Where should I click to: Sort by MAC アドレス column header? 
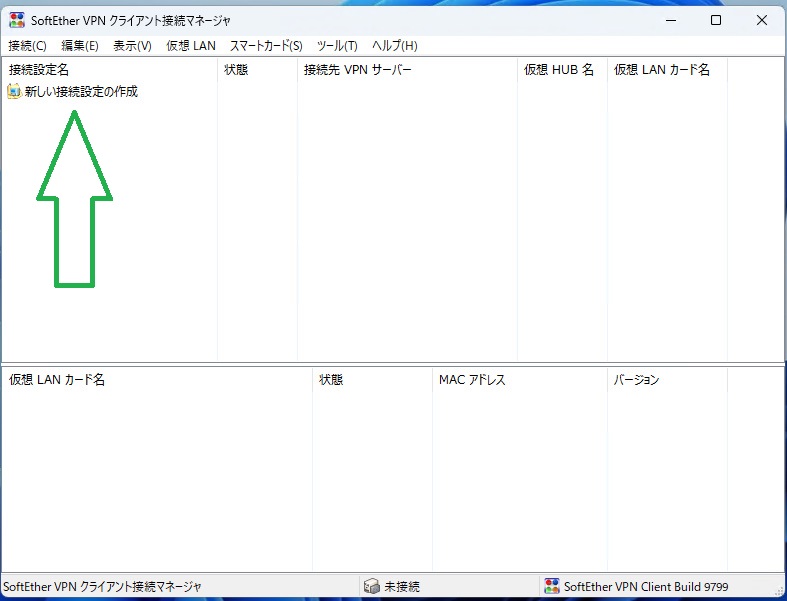coord(472,380)
